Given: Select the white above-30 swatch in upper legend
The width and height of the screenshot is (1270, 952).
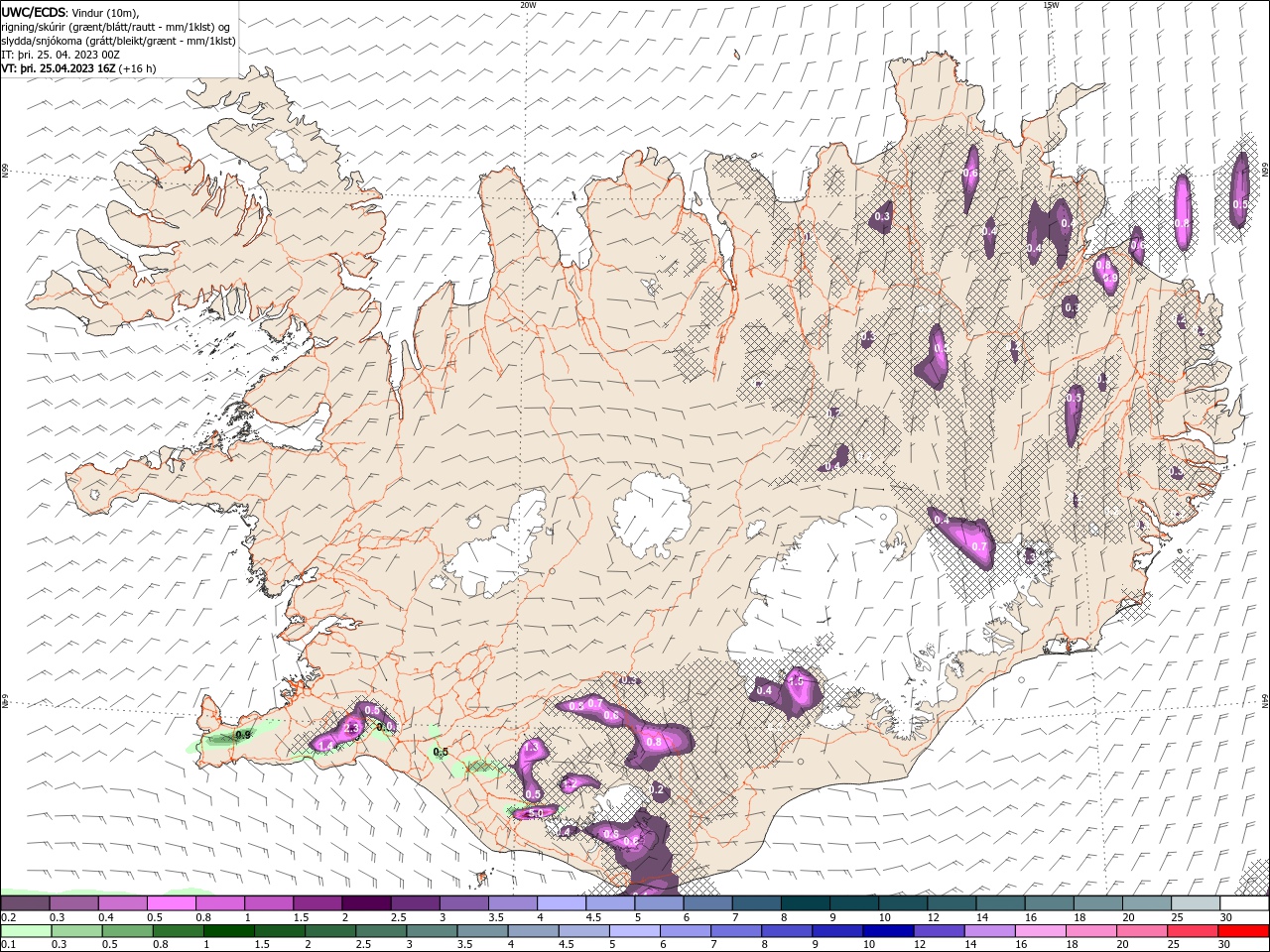Looking at the screenshot, I should click(x=1245, y=903).
